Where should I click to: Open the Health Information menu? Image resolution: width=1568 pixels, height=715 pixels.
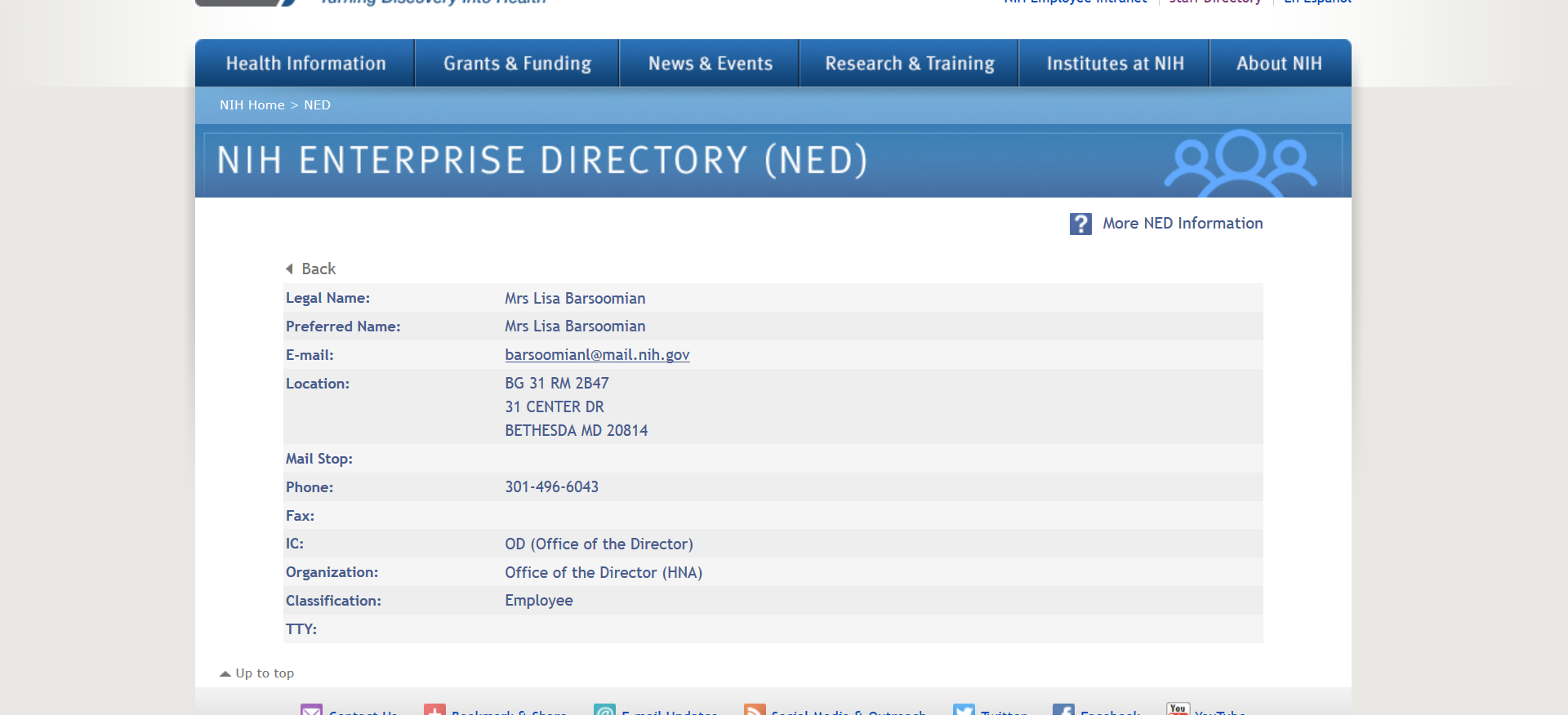point(305,64)
